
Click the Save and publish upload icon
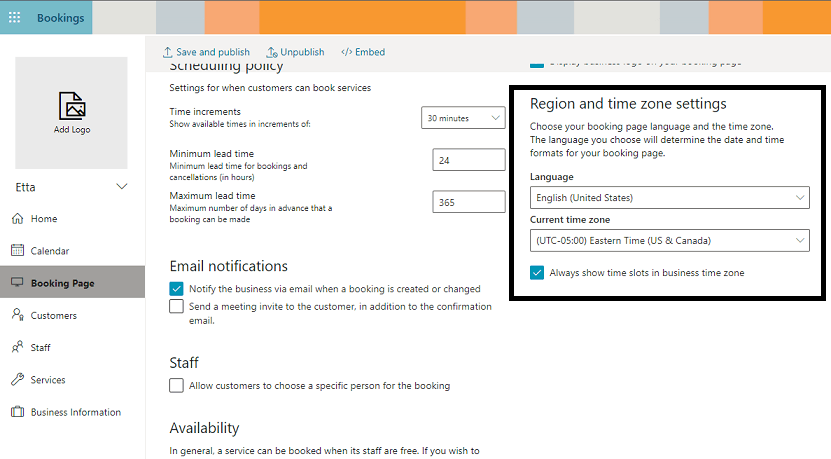pyautogui.click(x=167, y=52)
